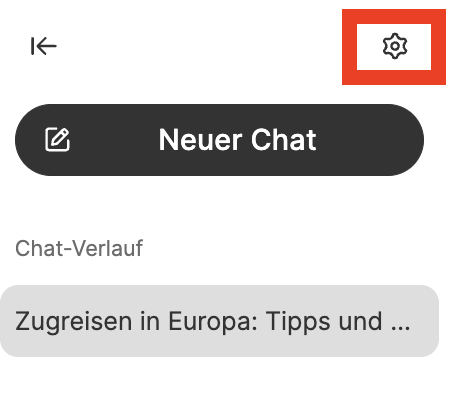Open the Einstellungen cogwheel
Screen dimensions: 452x404
395,46
